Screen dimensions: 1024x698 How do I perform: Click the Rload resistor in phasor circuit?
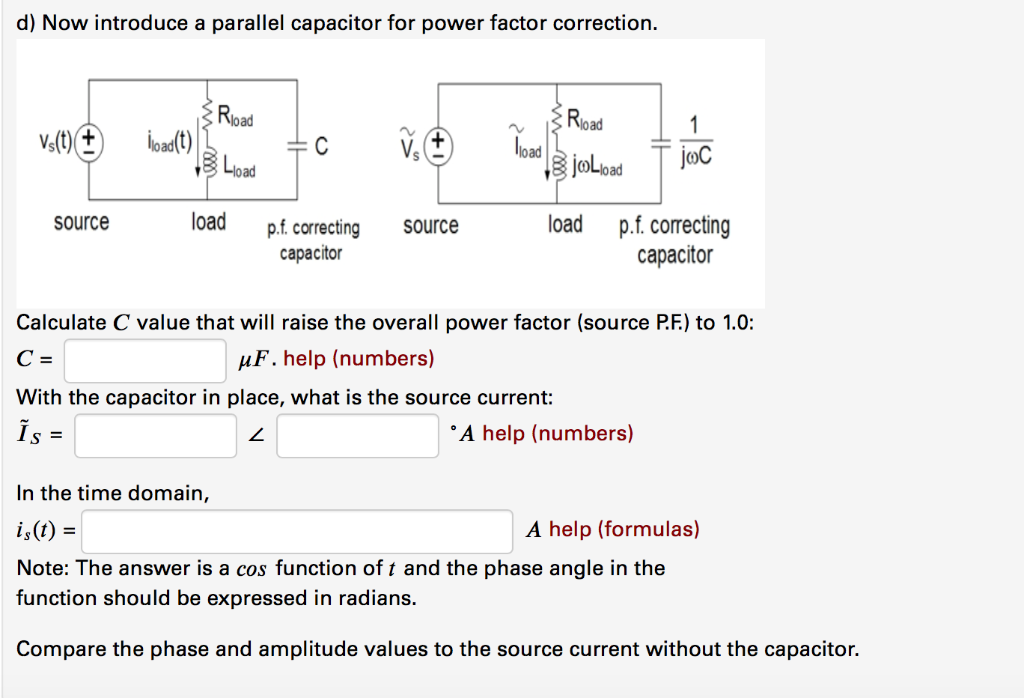pos(557,119)
